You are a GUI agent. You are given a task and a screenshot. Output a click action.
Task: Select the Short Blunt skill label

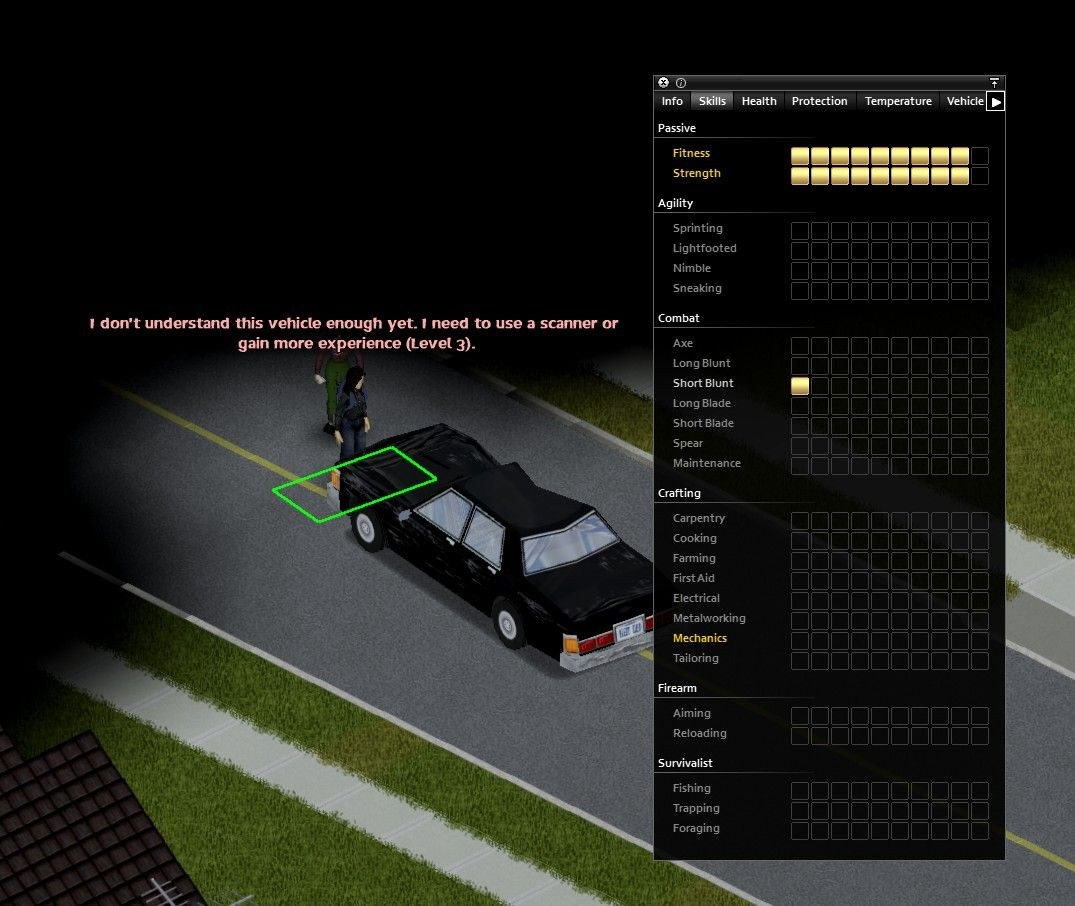(703, 383)
